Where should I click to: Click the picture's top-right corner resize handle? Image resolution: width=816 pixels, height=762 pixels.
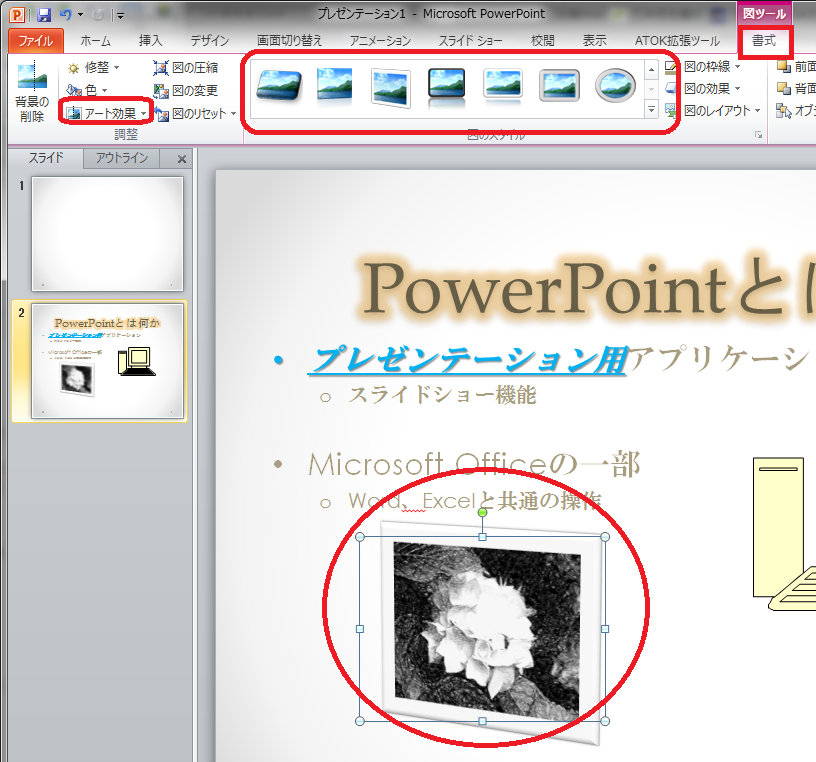tap(605, 537)
